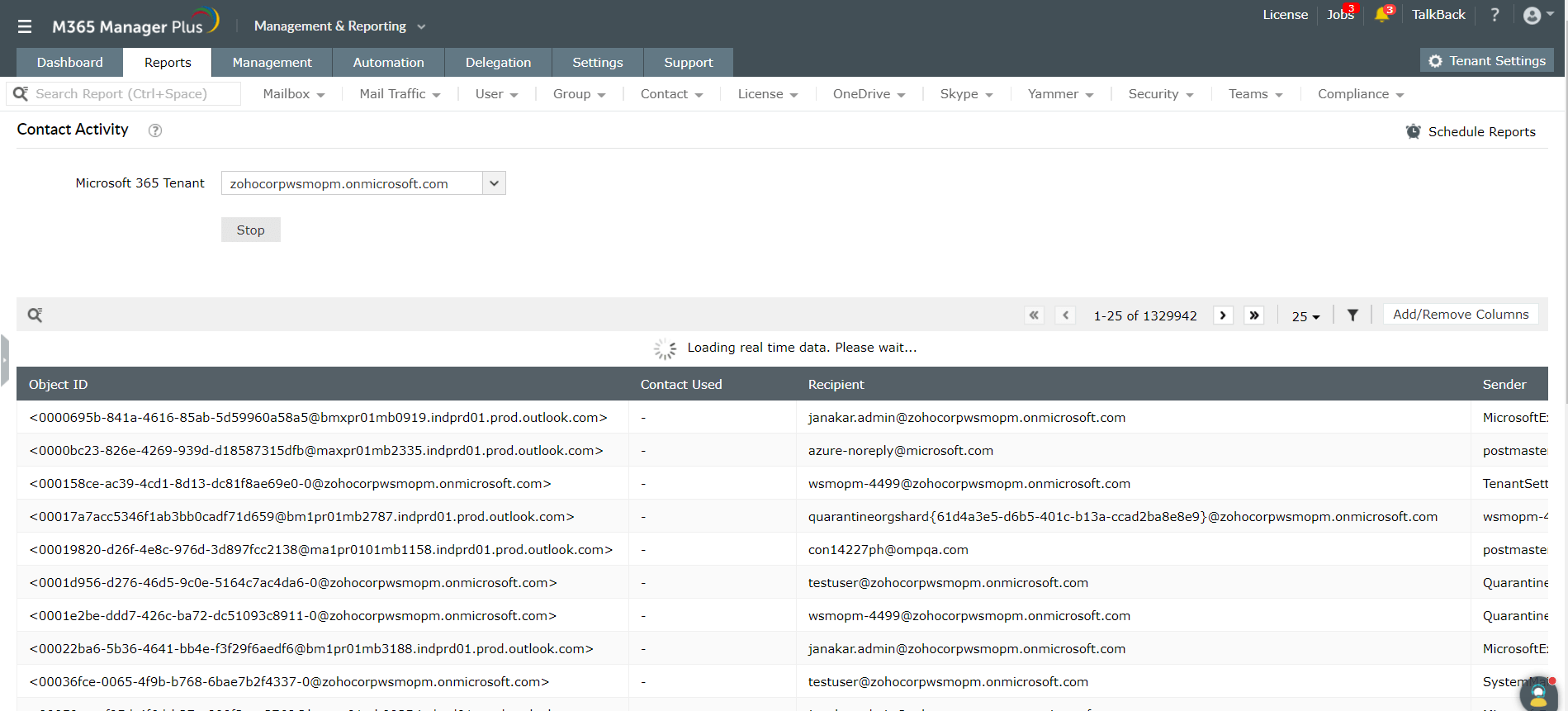Click the notification bell icon

click(x=1382, y=15)
